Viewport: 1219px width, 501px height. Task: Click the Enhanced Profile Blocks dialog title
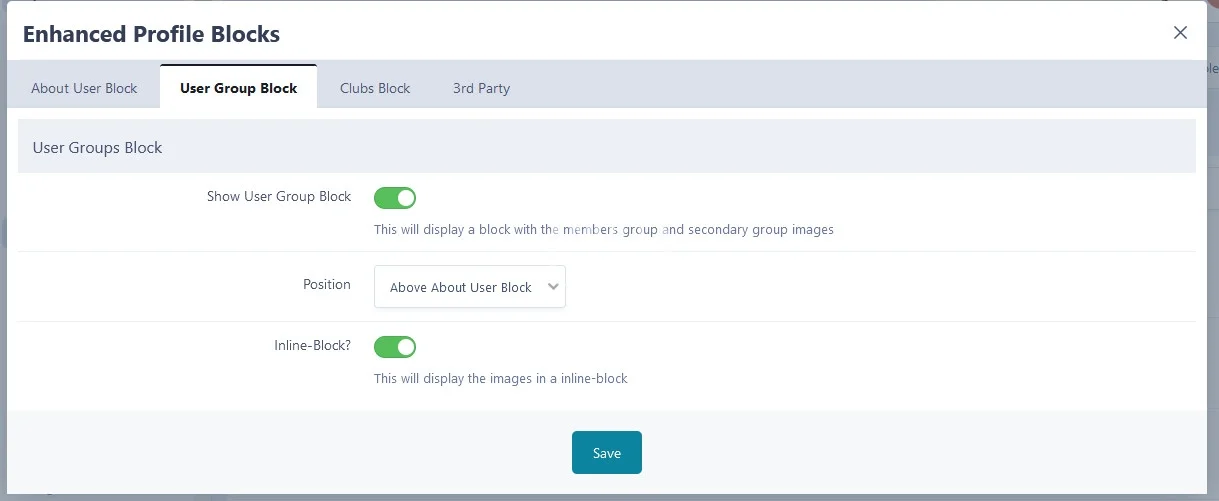click(151, 34)
